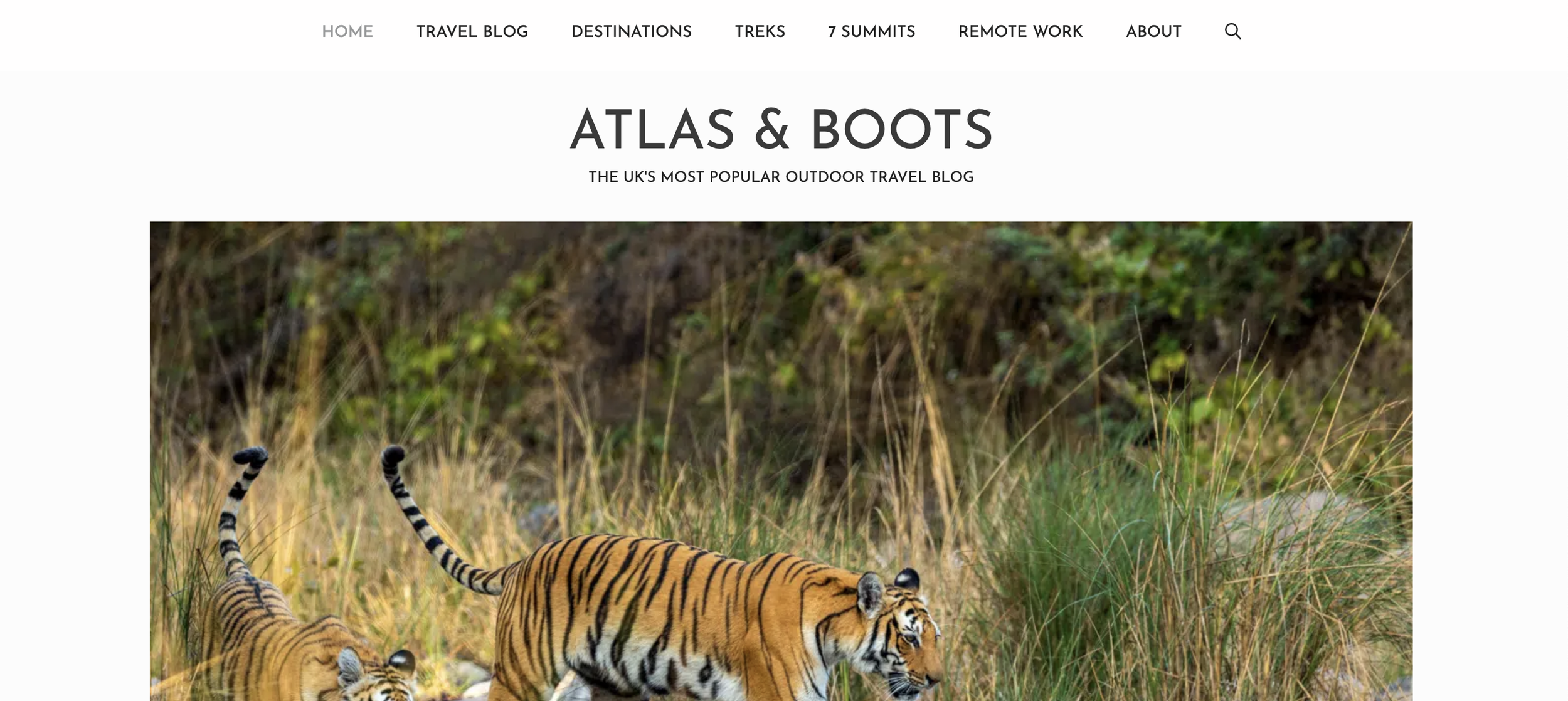Go to the HOME menu item
The width and height of the screenshot is (1568, 701).
tap(347, 31)
